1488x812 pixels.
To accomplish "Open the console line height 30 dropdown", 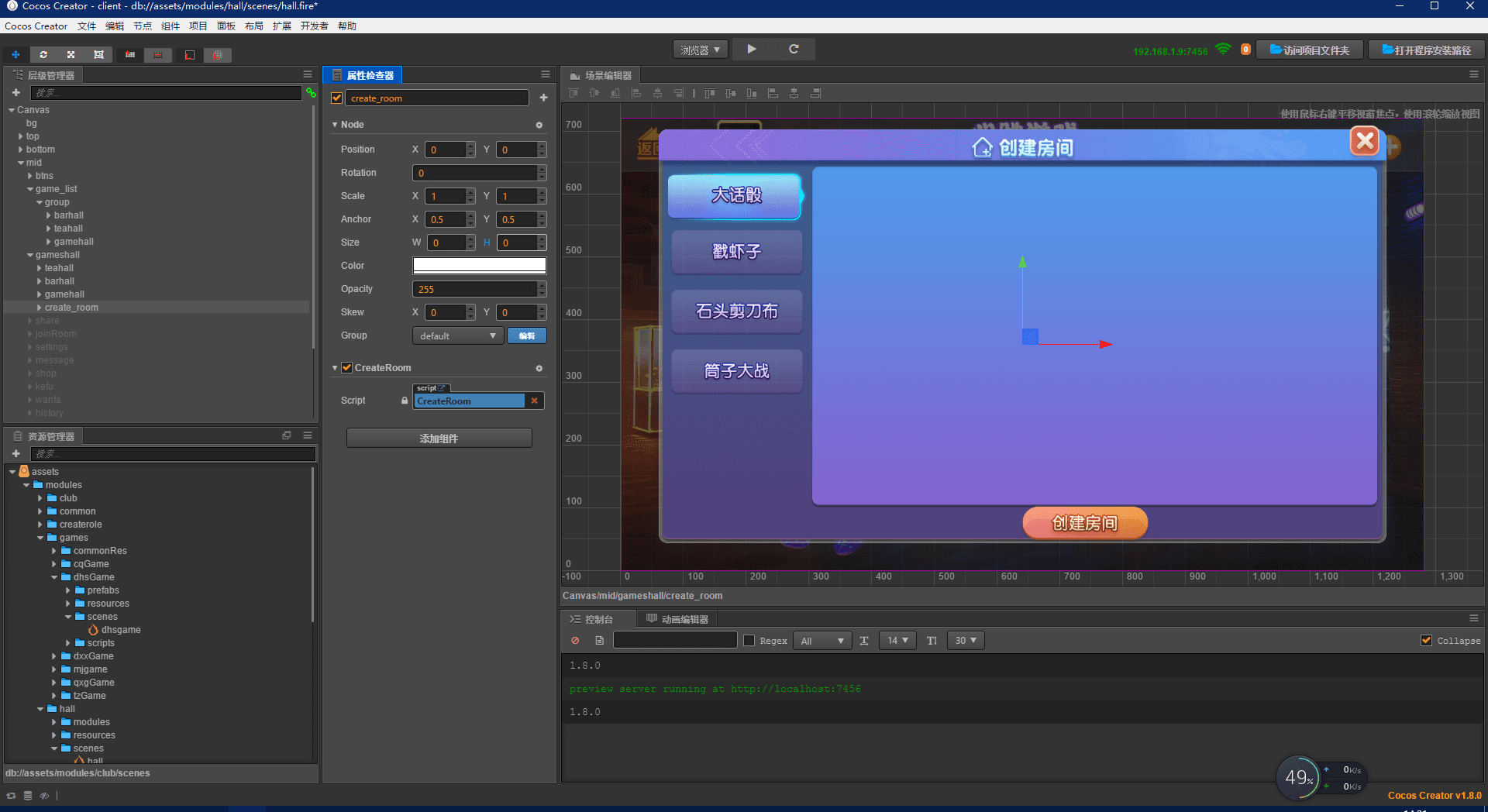I will click(x=966, y=641).
